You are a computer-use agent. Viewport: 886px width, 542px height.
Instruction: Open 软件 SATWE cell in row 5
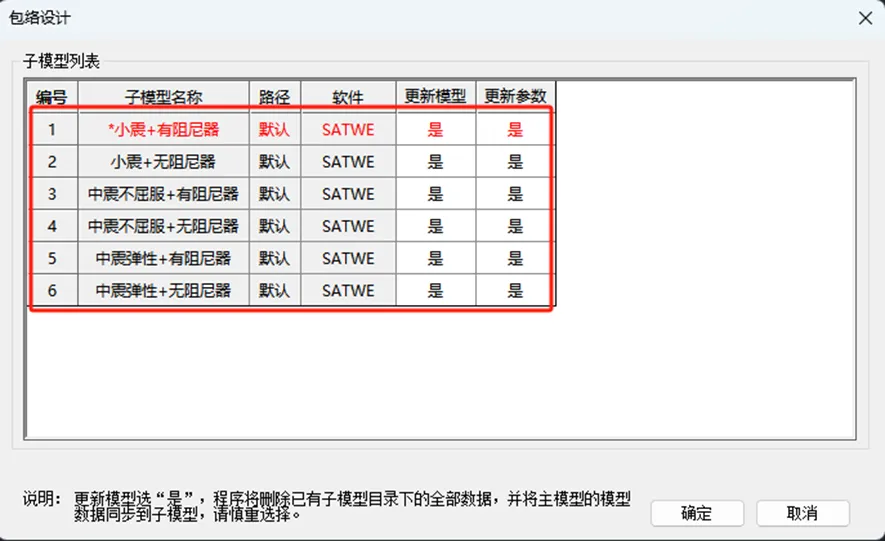point(348,258)
